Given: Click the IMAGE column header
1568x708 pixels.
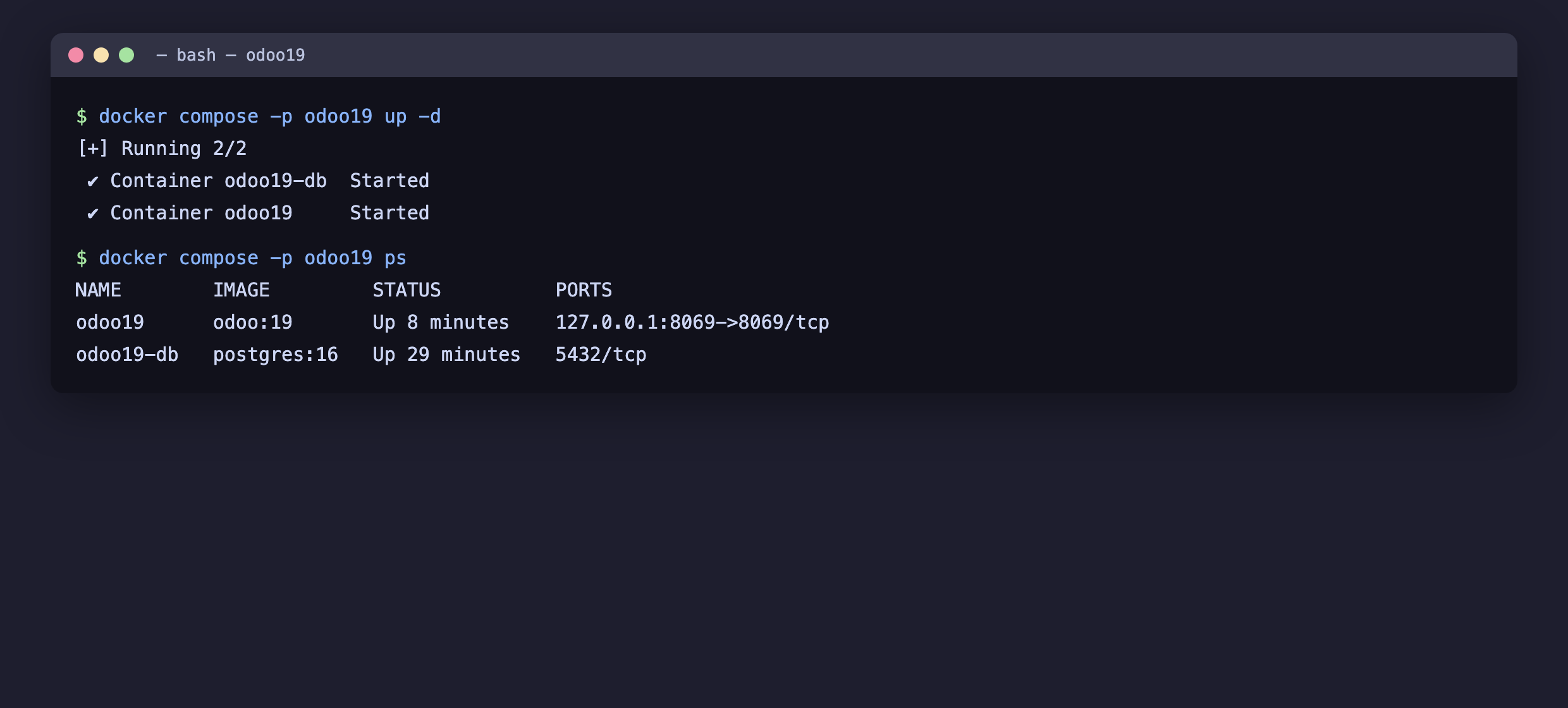Looking at the screenshot, I should 242,290.
